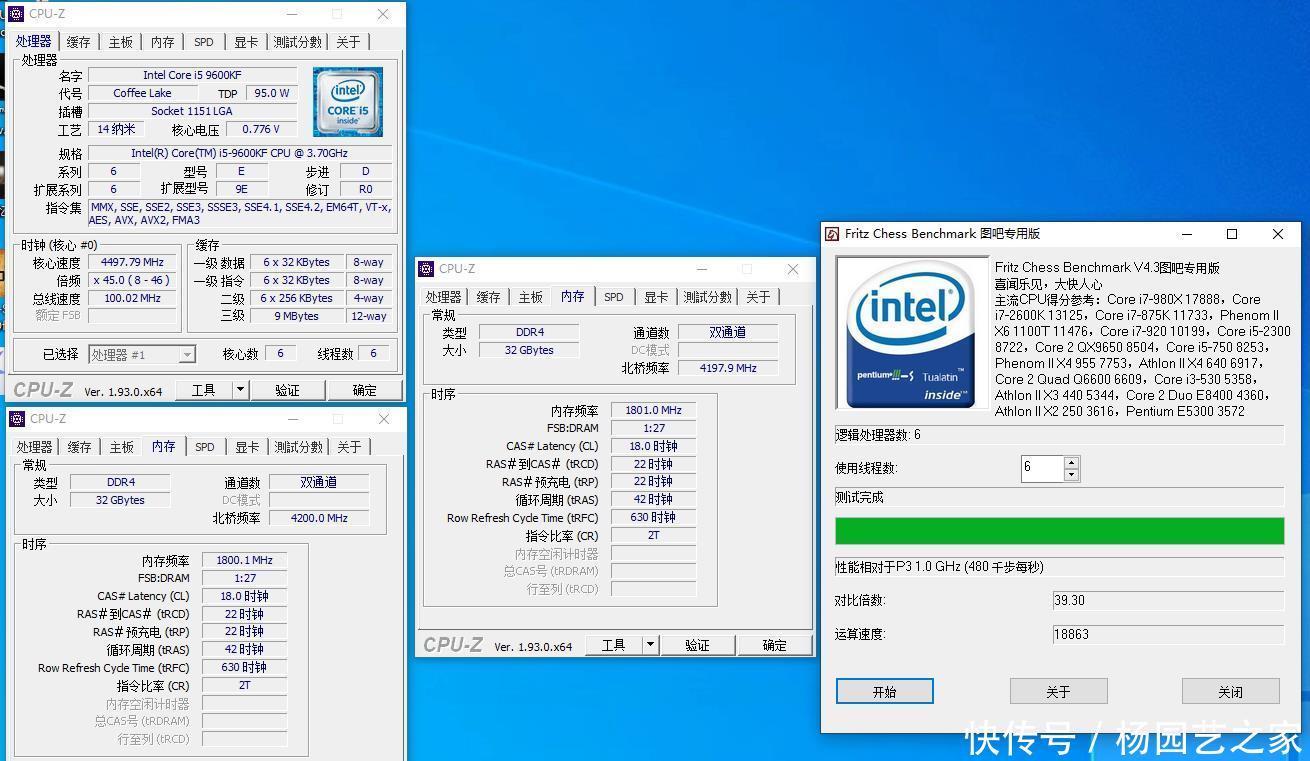The height and width of the screenshot is (761, 1310).
Task: Open 缓存 tab in the processor CPU-Z window
Action: pos(78,42)
